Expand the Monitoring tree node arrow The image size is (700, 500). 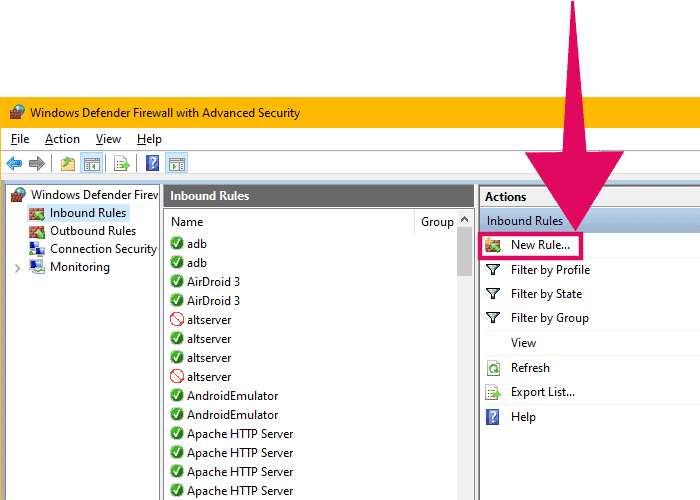(x=17, y=268)
